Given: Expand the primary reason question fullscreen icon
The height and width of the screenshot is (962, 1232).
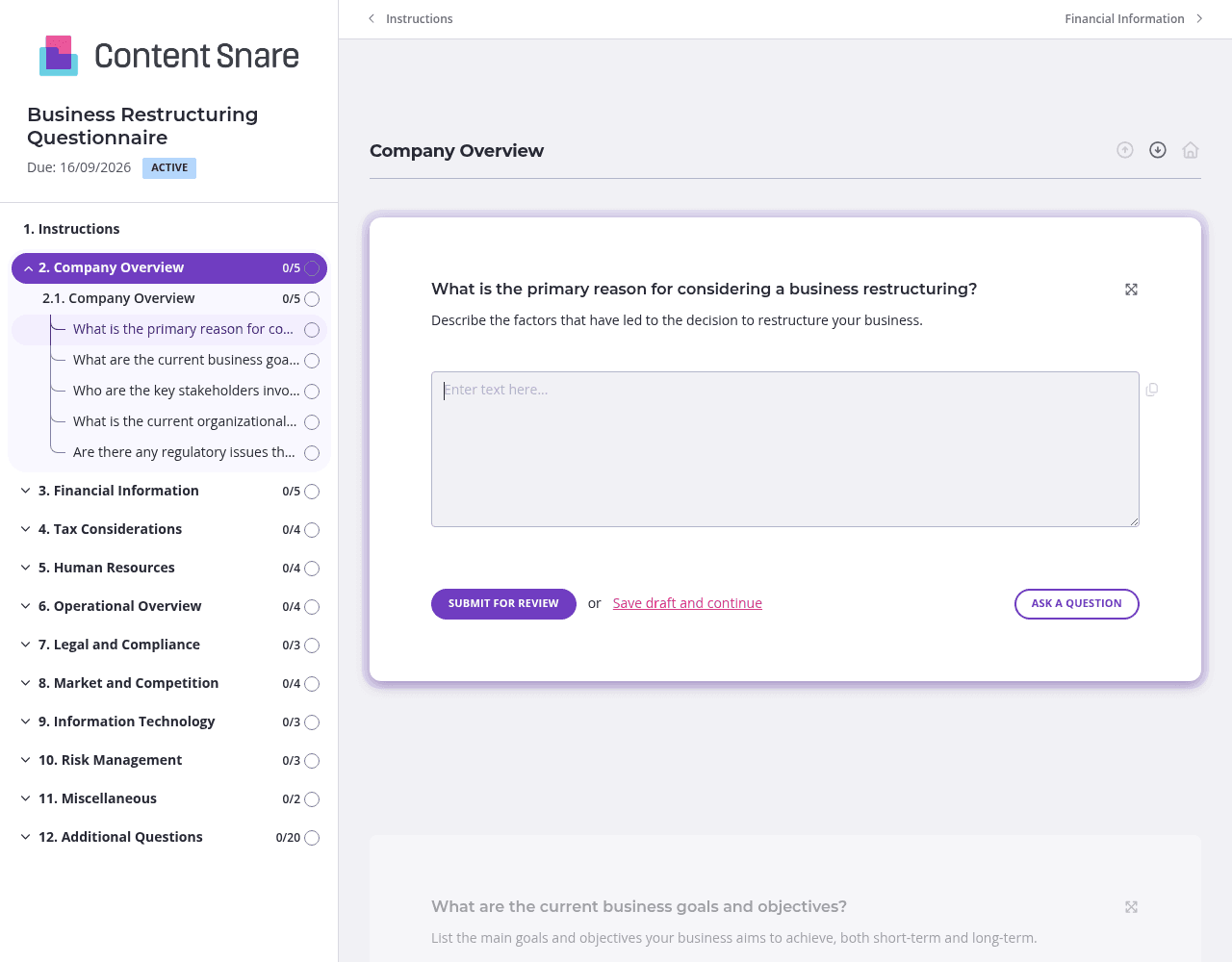Looking at the screenshot, I should pos(1132,290).
